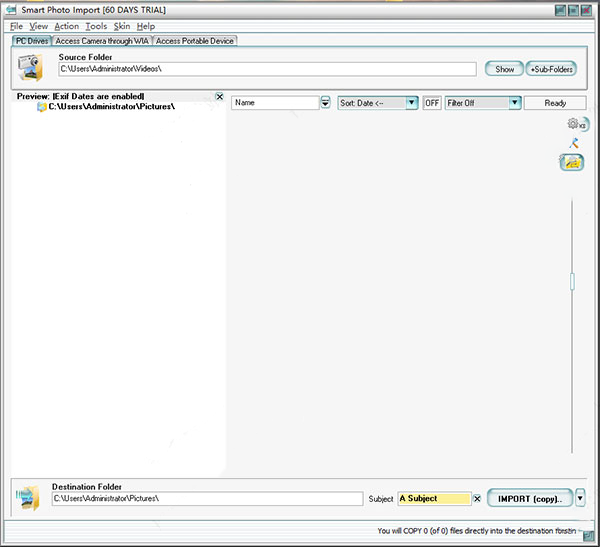
Task: Click the Pictures folder icon in preview tree
Action: click(x=42, y=107)
